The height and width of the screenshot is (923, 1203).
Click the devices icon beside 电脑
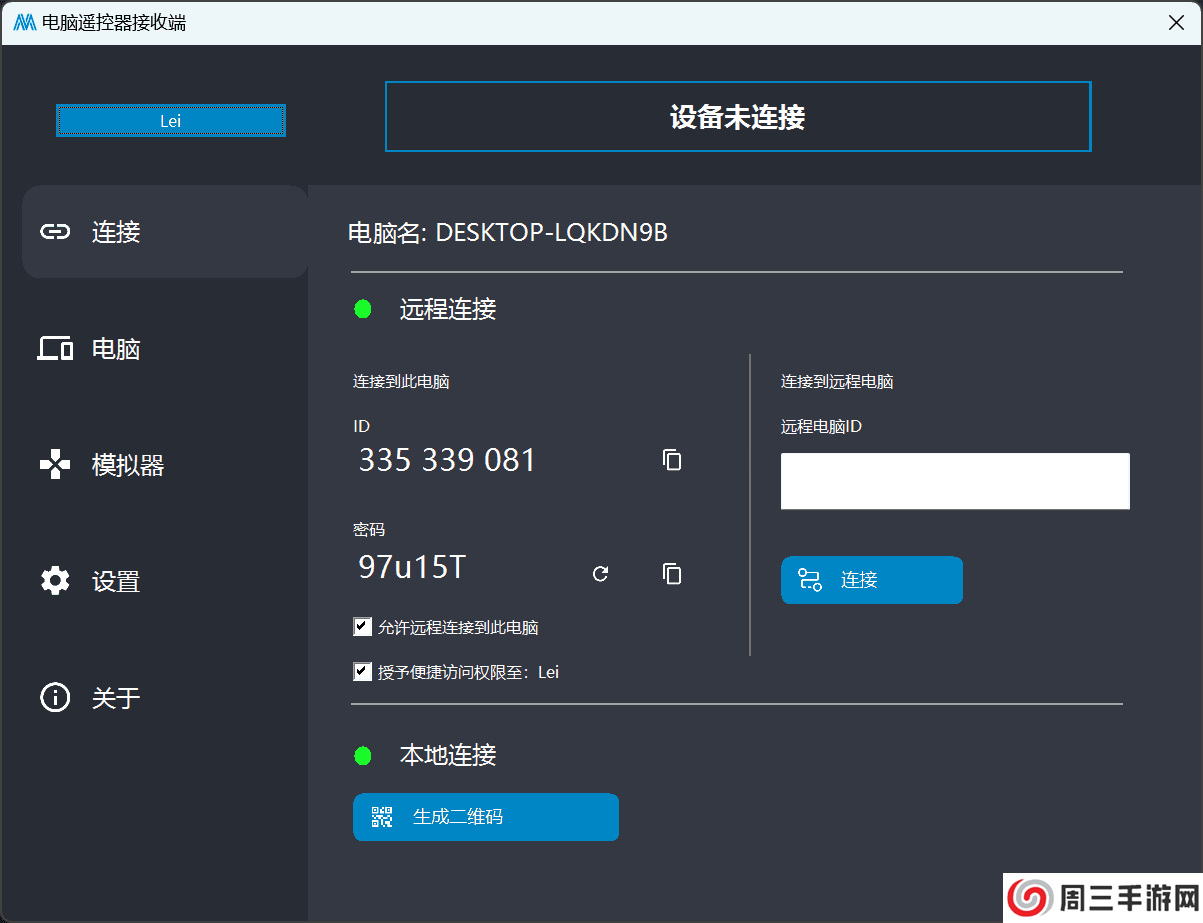click(x=55, y=349)
